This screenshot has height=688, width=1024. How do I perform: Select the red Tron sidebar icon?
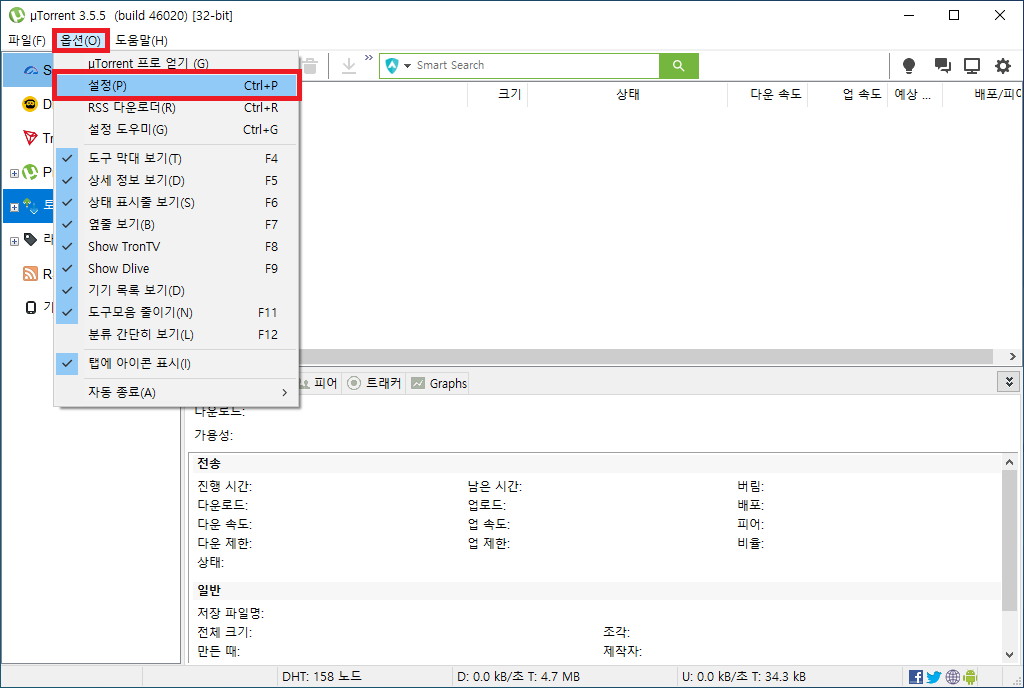click(30, 138)
